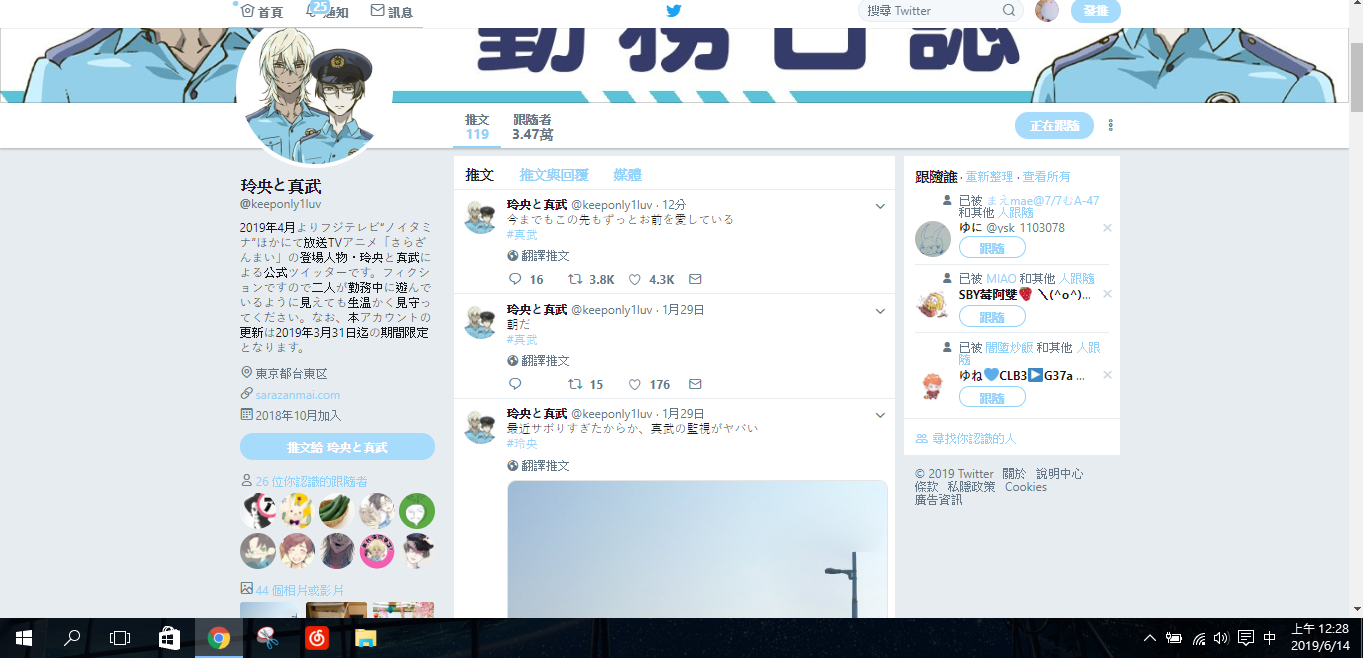Open 44 個相片或影片 link
The height and width of the screenshot is (658, 1363).
coord(300,590)
